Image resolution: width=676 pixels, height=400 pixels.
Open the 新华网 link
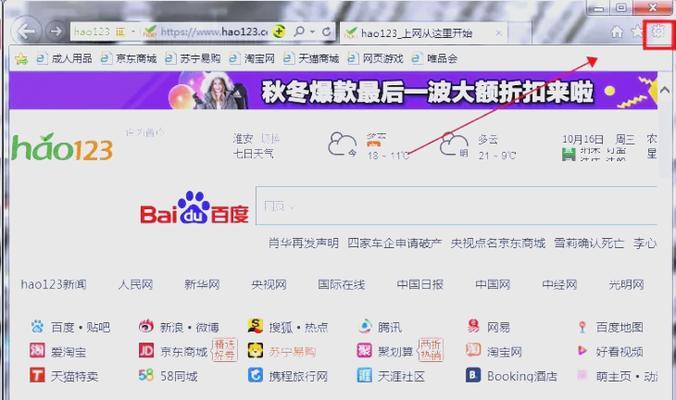point(202,284)
